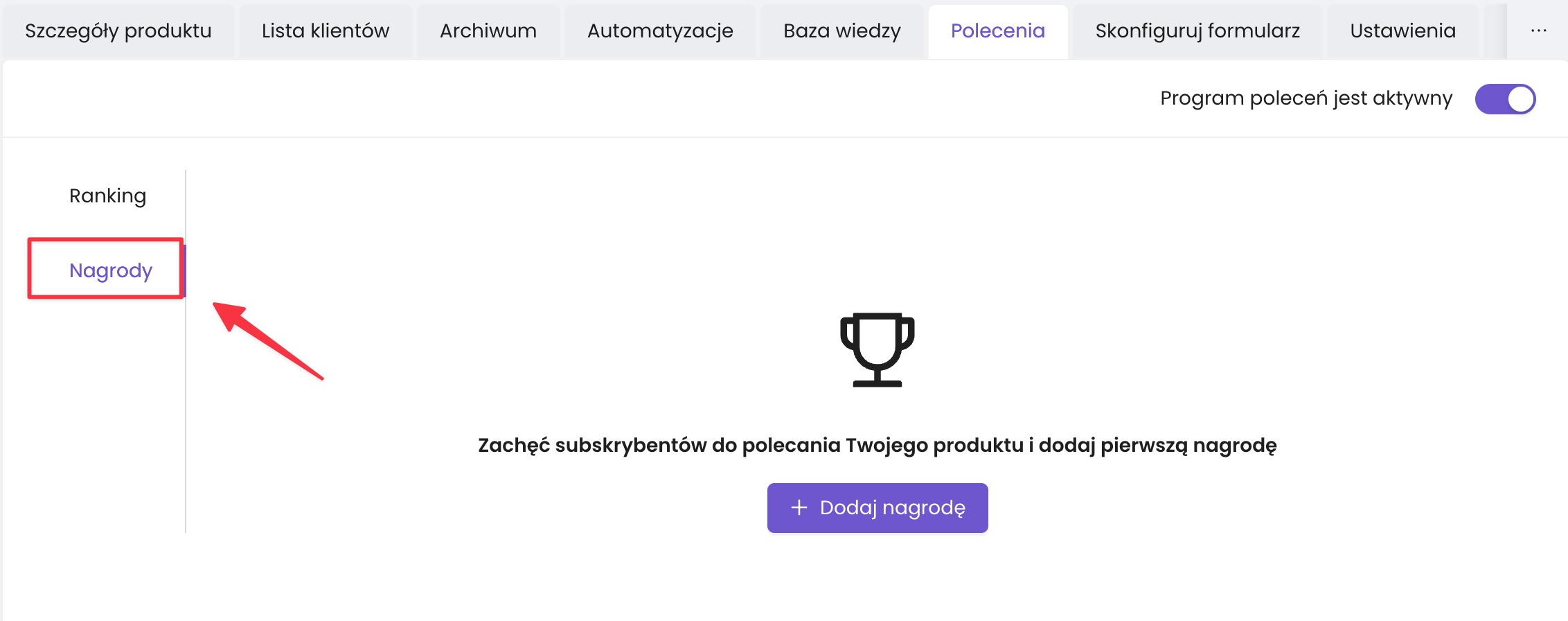
Task: Switch to Skonfiguruj formularz tab
Action: click(1197, 31)
